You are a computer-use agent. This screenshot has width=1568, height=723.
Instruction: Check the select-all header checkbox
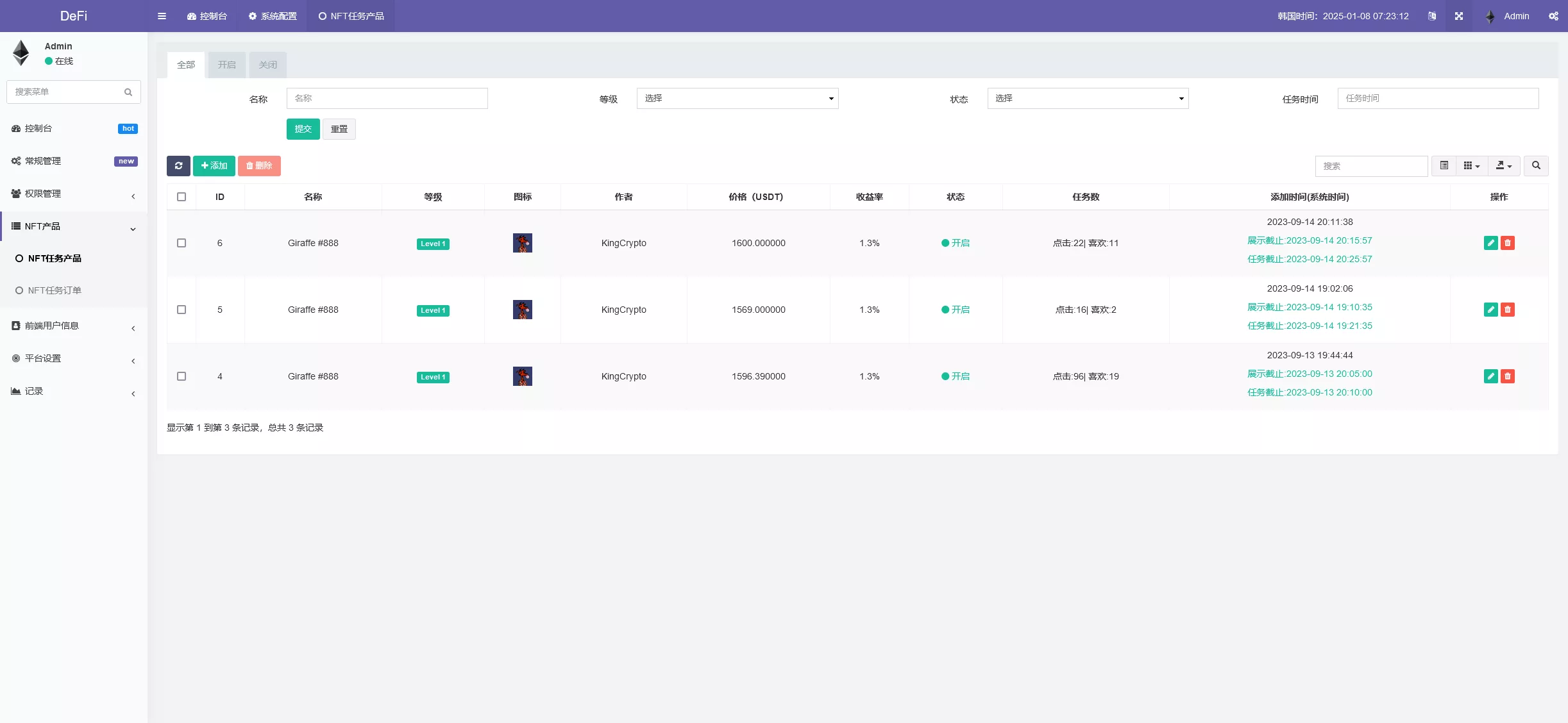[x=181, y=197]
